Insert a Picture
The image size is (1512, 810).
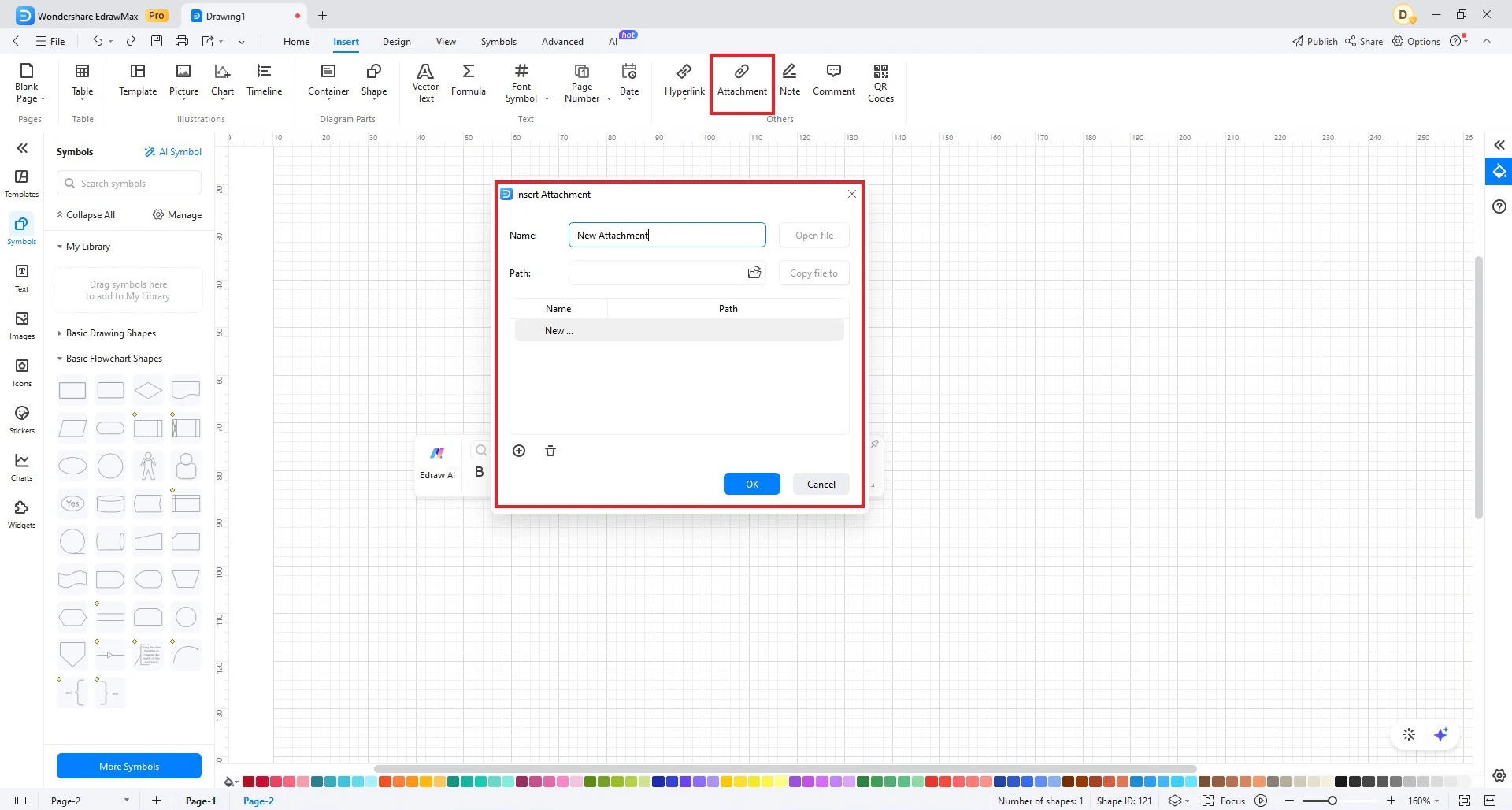coord(183,80)
